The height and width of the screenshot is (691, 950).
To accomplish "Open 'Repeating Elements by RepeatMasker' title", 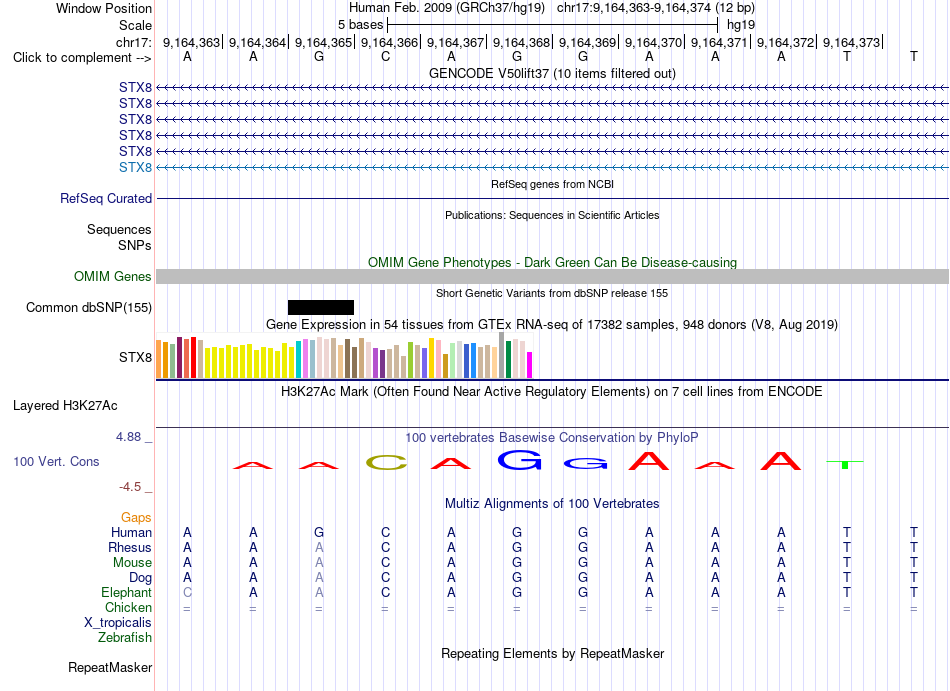I will (x=552, y=653).
